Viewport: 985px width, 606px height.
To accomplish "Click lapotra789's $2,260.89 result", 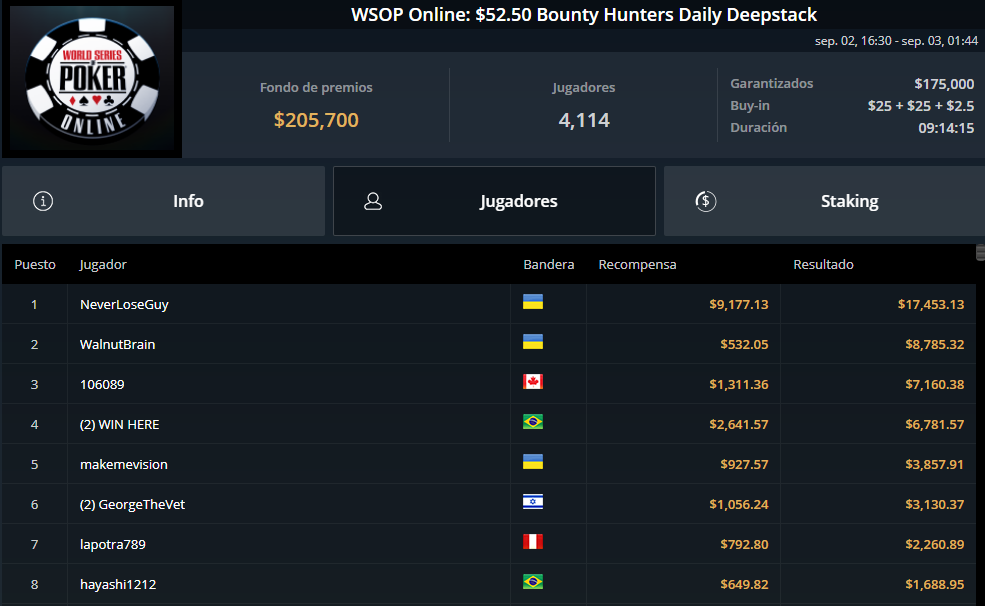I will point(935,544).
